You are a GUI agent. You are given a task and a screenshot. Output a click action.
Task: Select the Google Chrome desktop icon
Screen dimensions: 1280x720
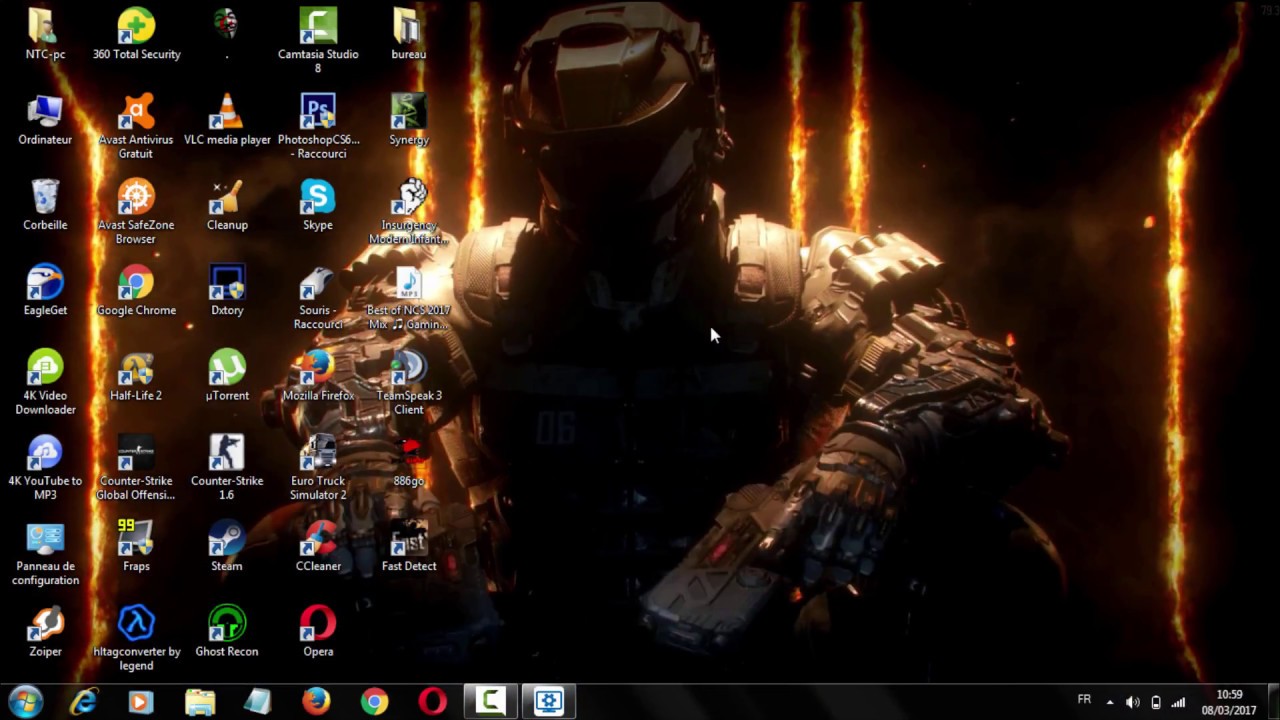136,284
